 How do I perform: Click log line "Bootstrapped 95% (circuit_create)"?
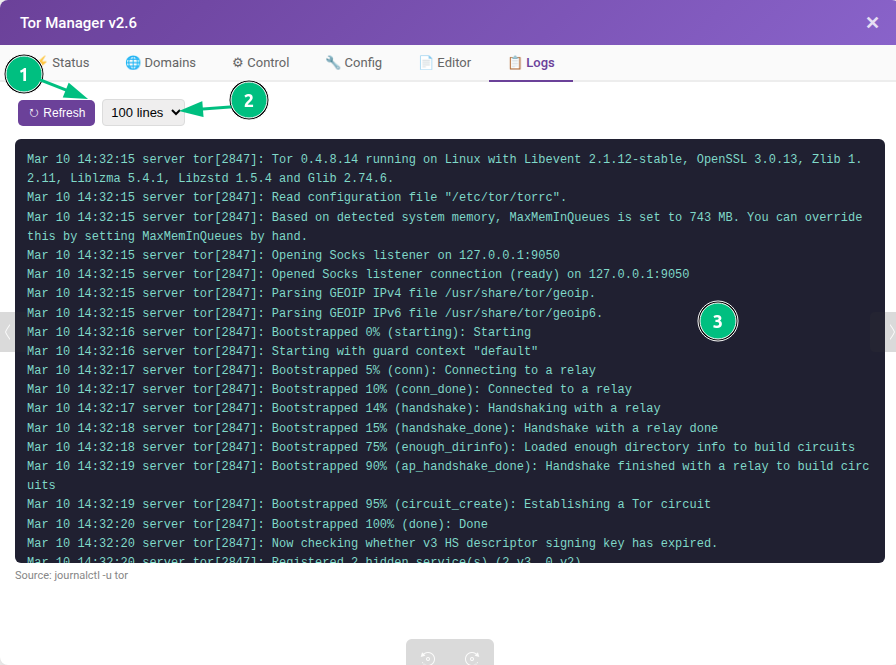point(369,504)
